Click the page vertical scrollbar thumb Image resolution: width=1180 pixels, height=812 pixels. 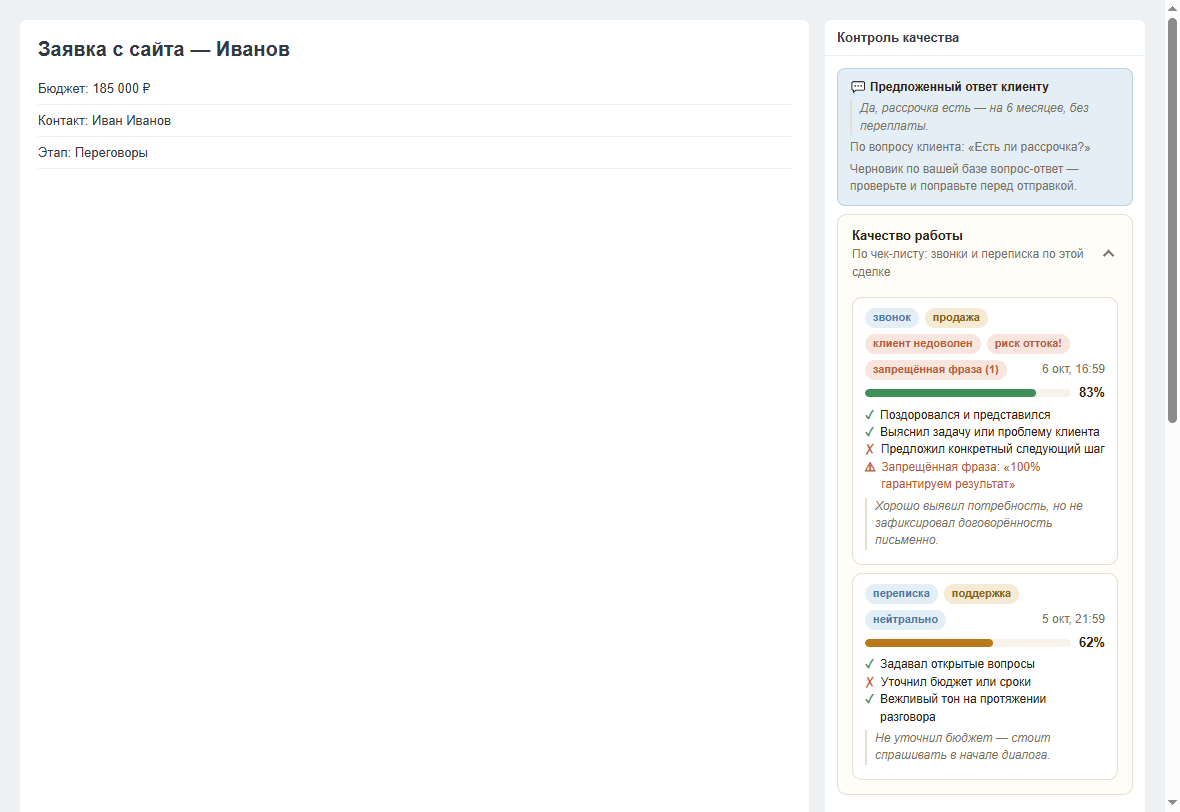pyautogui.click(x=1172, y=220)
